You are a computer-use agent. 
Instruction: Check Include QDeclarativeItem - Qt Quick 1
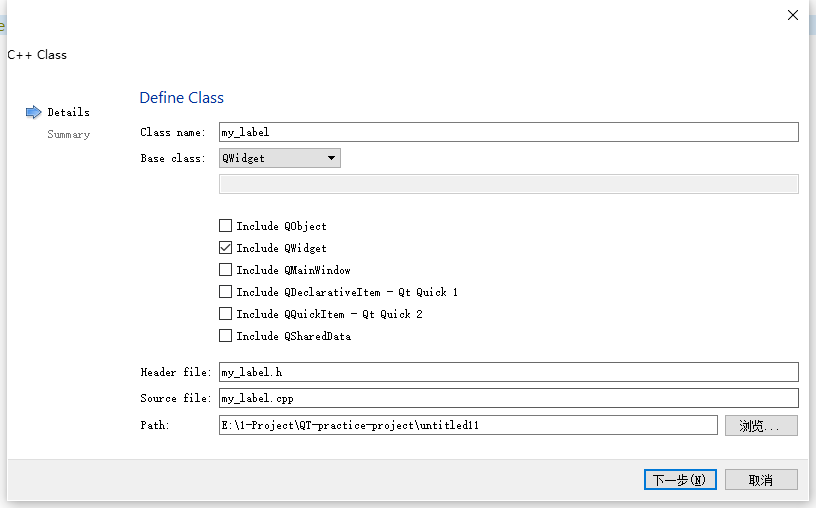click(226, 292)
